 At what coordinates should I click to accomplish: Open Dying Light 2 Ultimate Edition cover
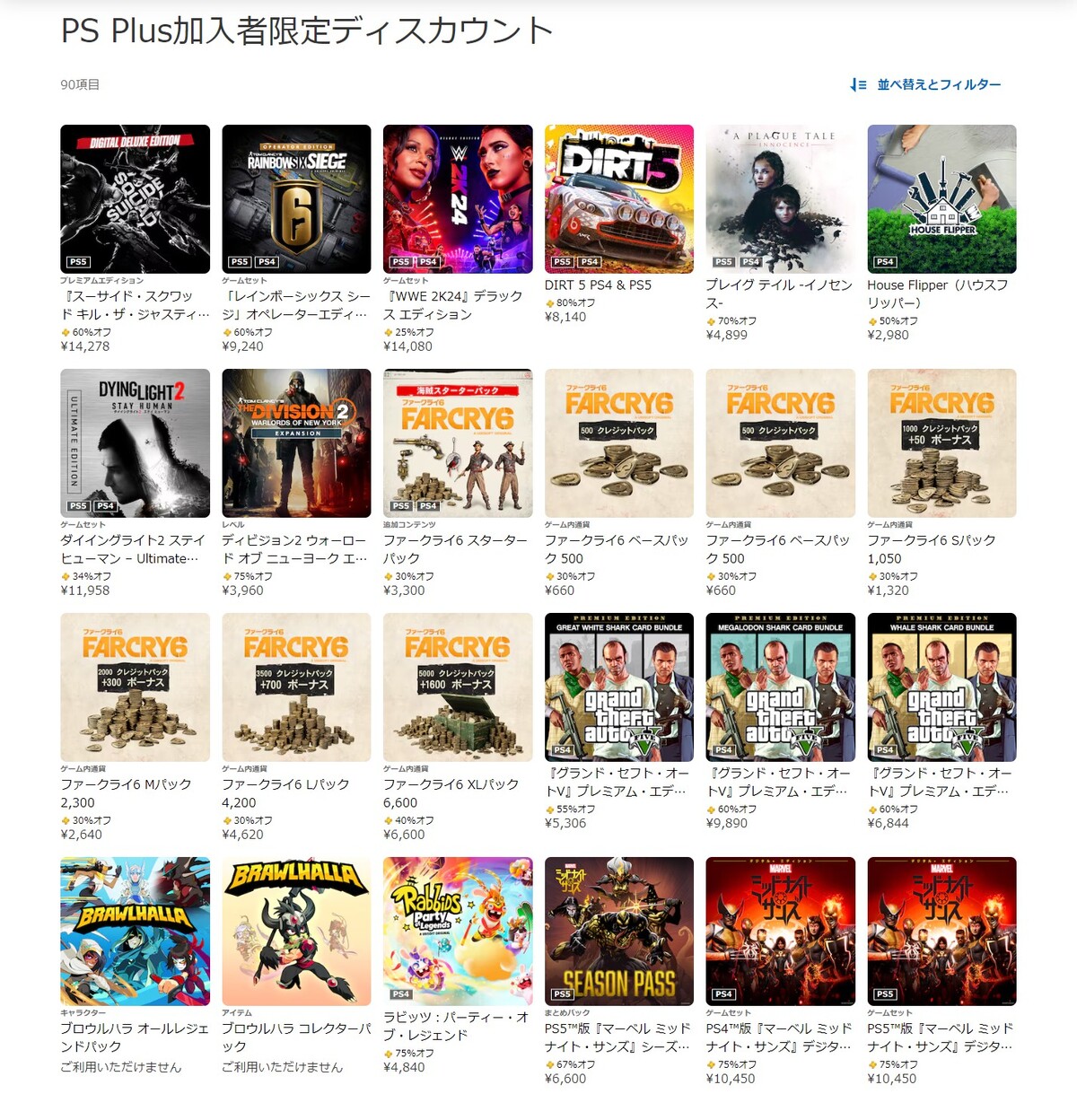pos(135,443)
